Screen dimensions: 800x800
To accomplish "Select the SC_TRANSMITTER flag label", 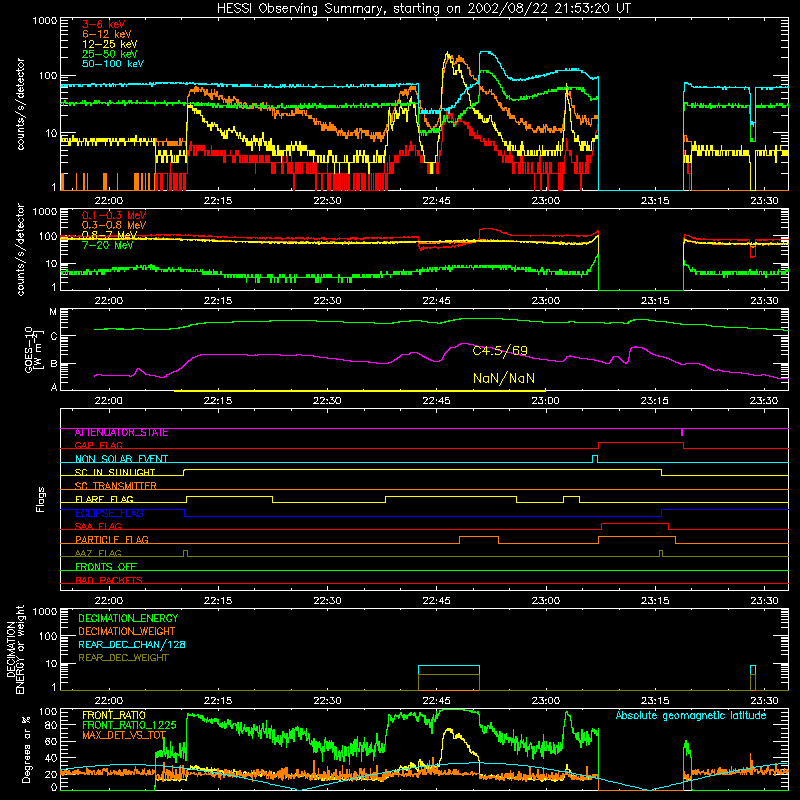I will (x=115, y=486).
